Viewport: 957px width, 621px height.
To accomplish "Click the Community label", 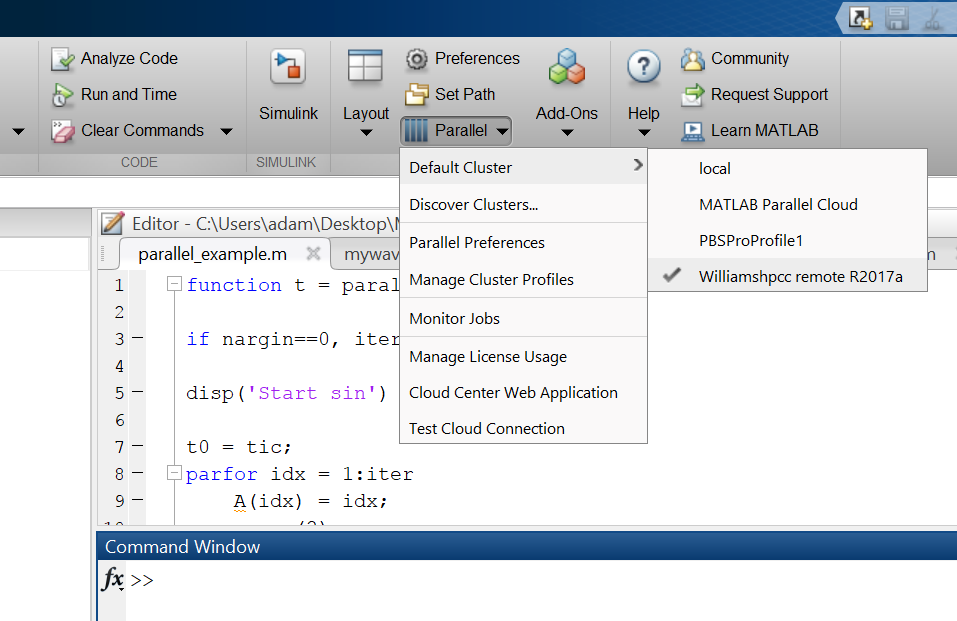I will pos(750,59).
